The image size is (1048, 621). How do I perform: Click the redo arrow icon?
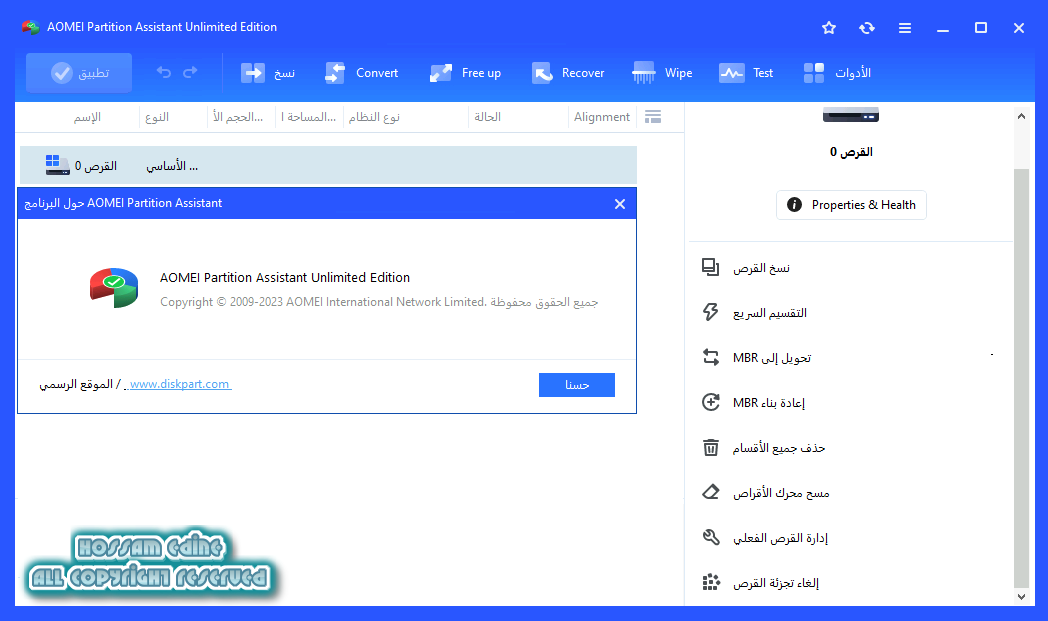190,72
